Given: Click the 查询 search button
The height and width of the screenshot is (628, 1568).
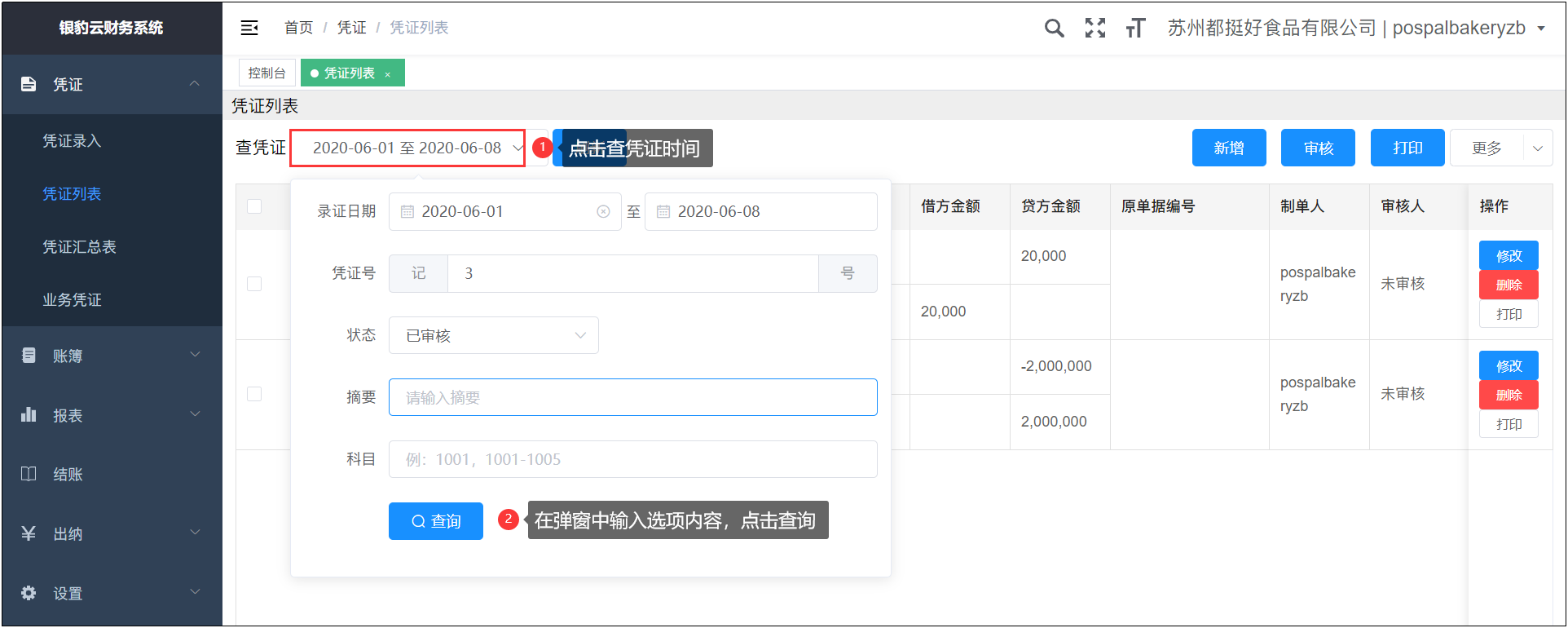Looking at the screenshot, I should (x=436, y=521).
